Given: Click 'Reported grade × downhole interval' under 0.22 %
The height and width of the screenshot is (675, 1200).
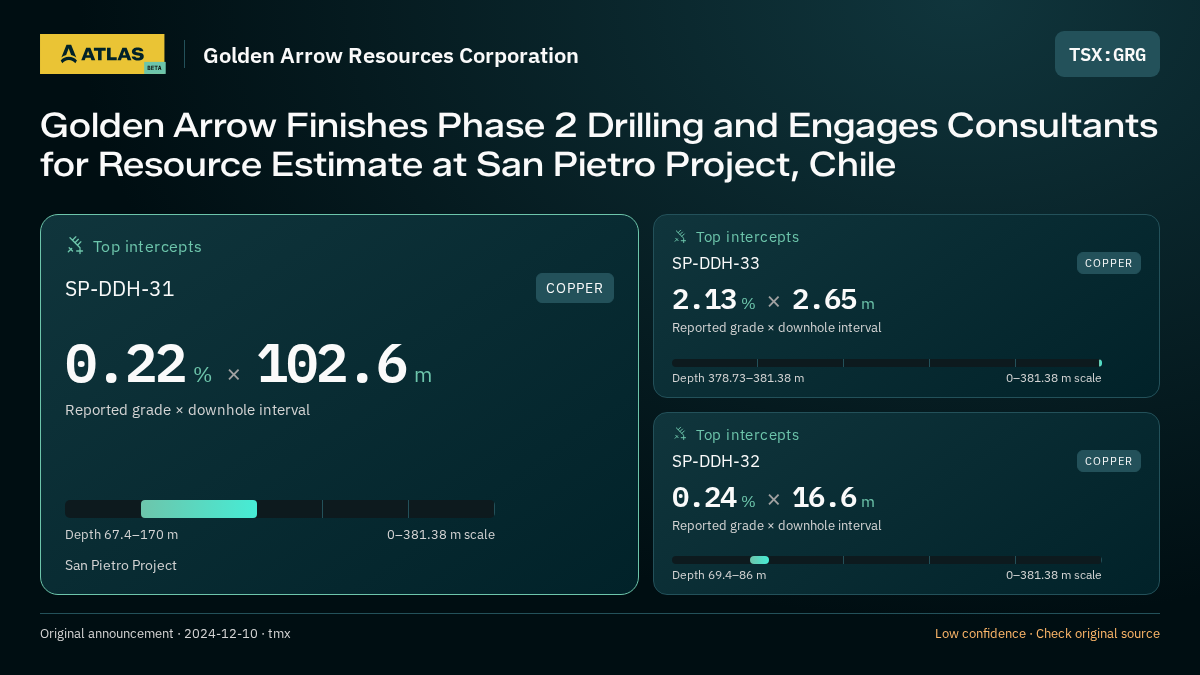Looking at the screenshot, I should [x=187, y=410].
